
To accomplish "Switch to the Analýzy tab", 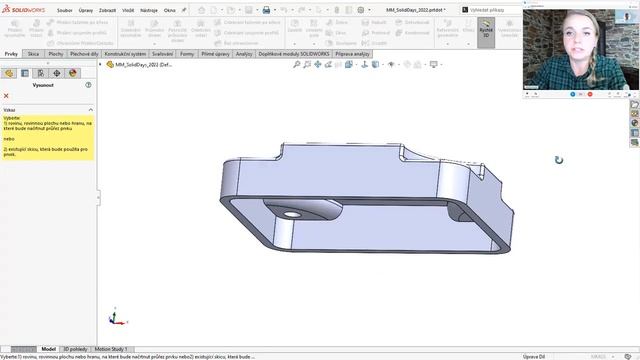I will tap(244, 54).
